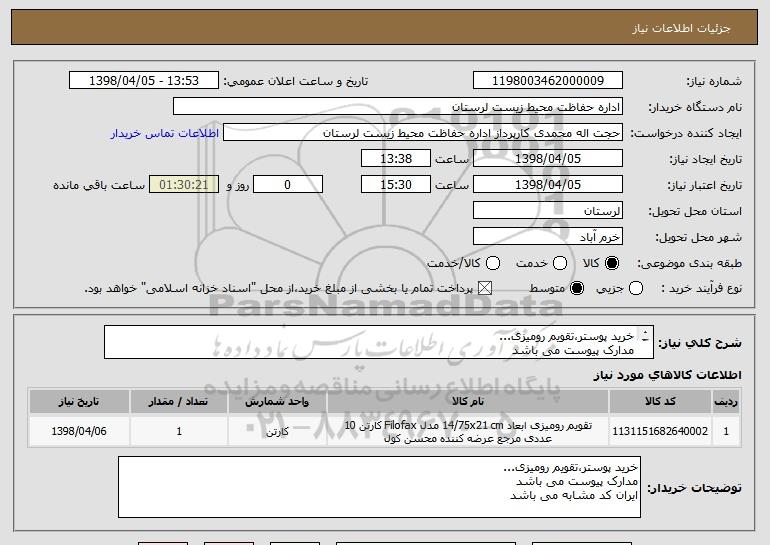Screen dimensions: 770x545
Task: Click the creation time field 13:38
Action: [396, 159]
